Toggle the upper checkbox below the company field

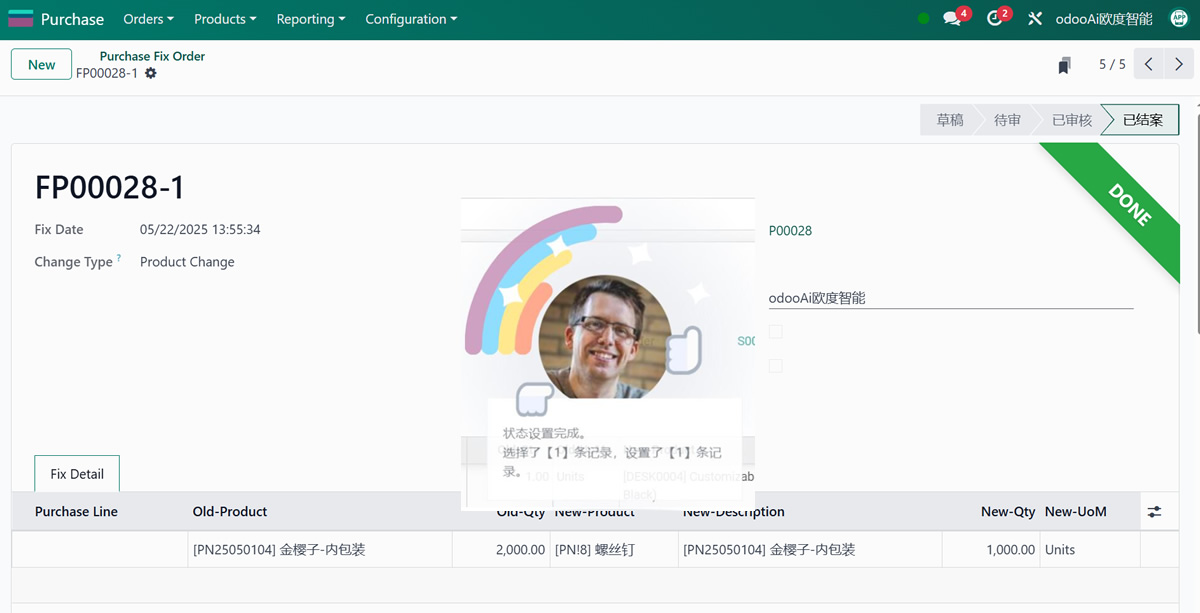click(x=775, y=332)
